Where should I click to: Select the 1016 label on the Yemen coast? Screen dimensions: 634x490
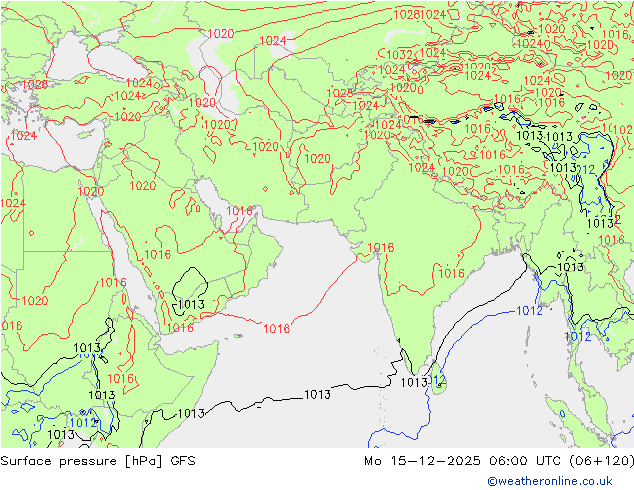pos(180,328)
